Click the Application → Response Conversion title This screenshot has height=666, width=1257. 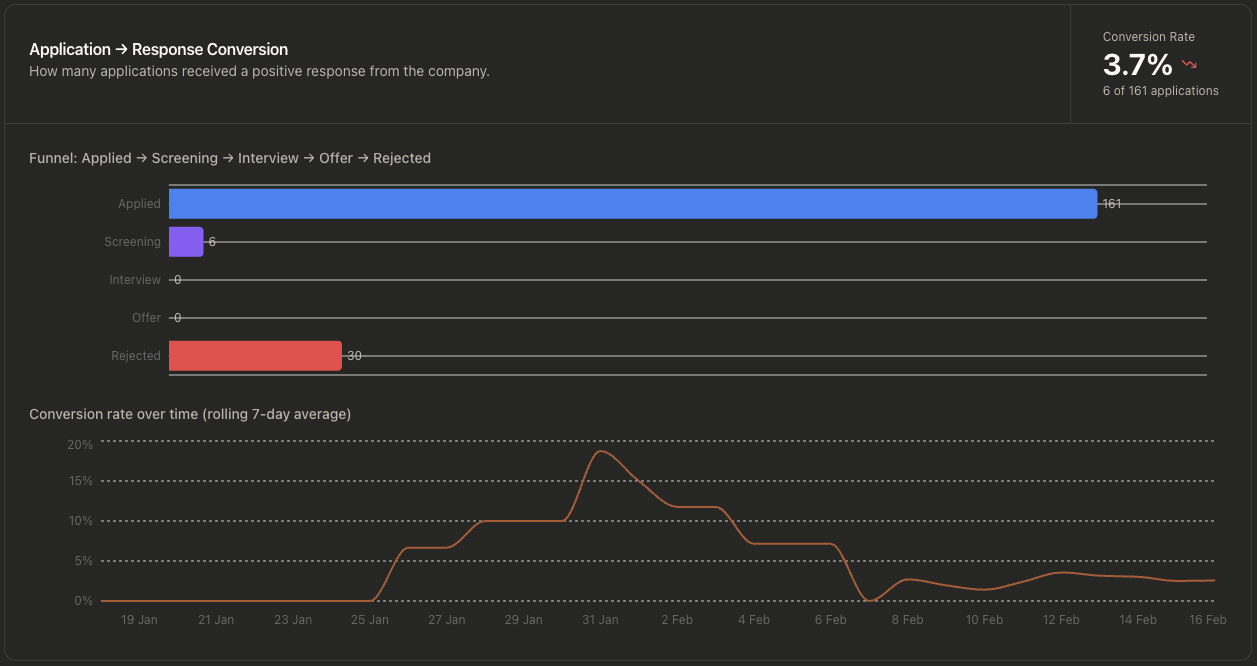[x=159, y=49]
